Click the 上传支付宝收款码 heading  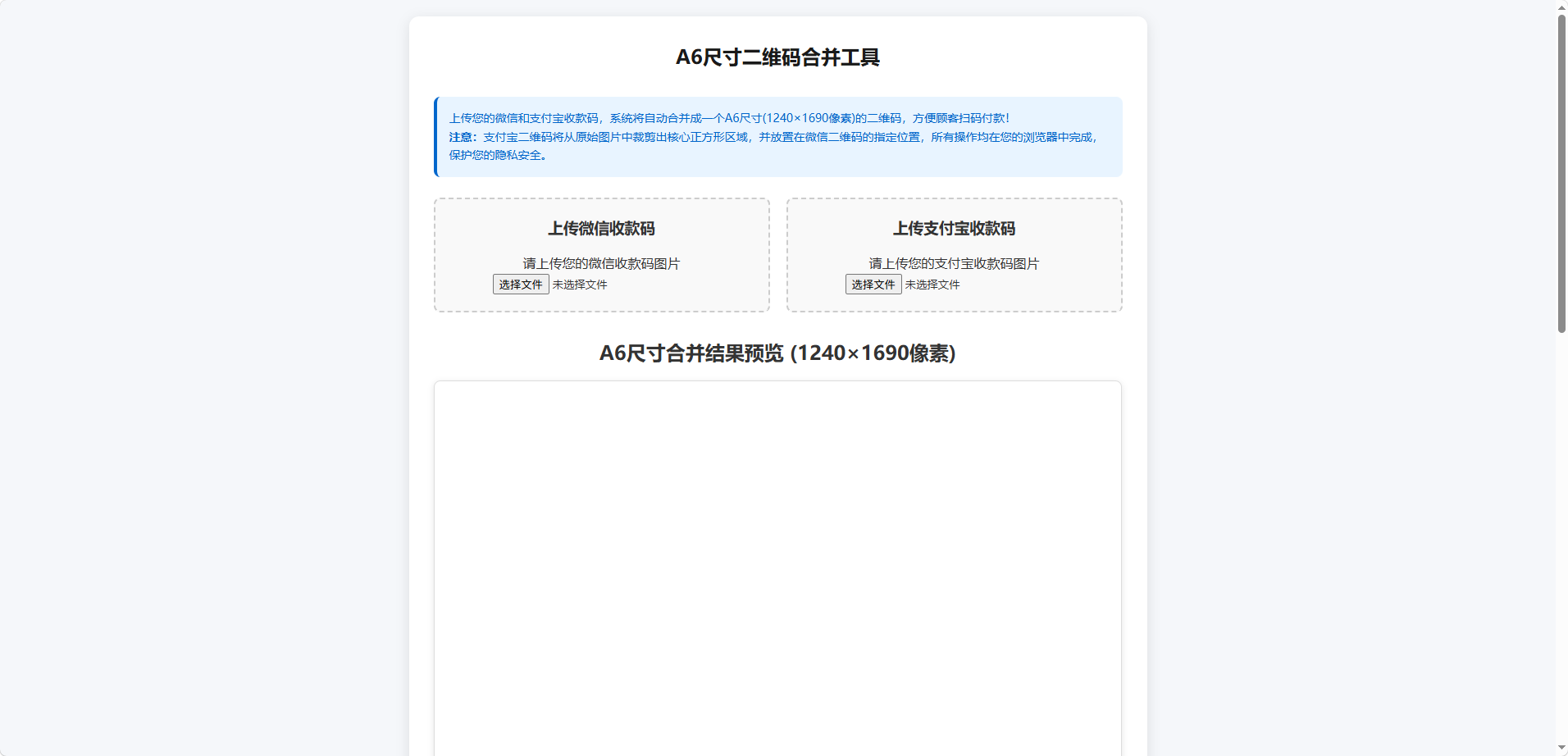tap(955, 229)
